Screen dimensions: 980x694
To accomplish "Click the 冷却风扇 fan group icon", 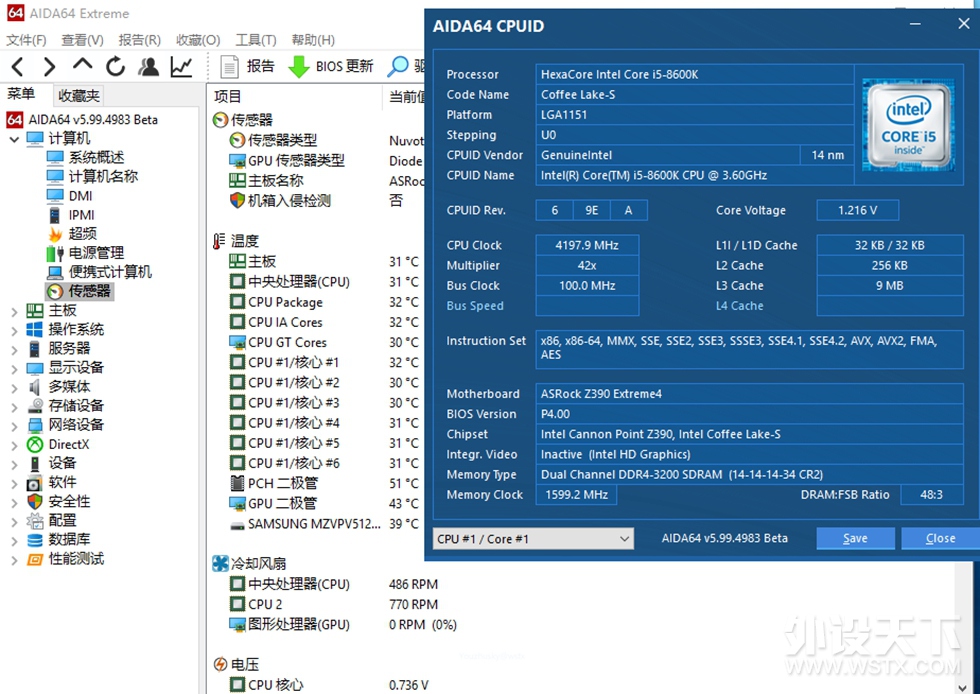I will (220, 564).
